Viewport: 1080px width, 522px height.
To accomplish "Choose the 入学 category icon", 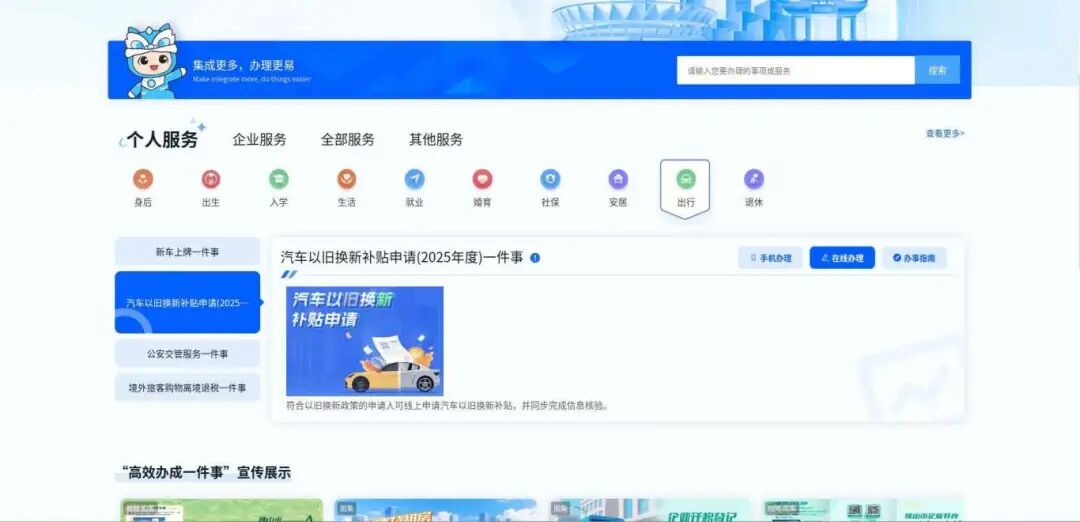I will (x=278, y=180).
